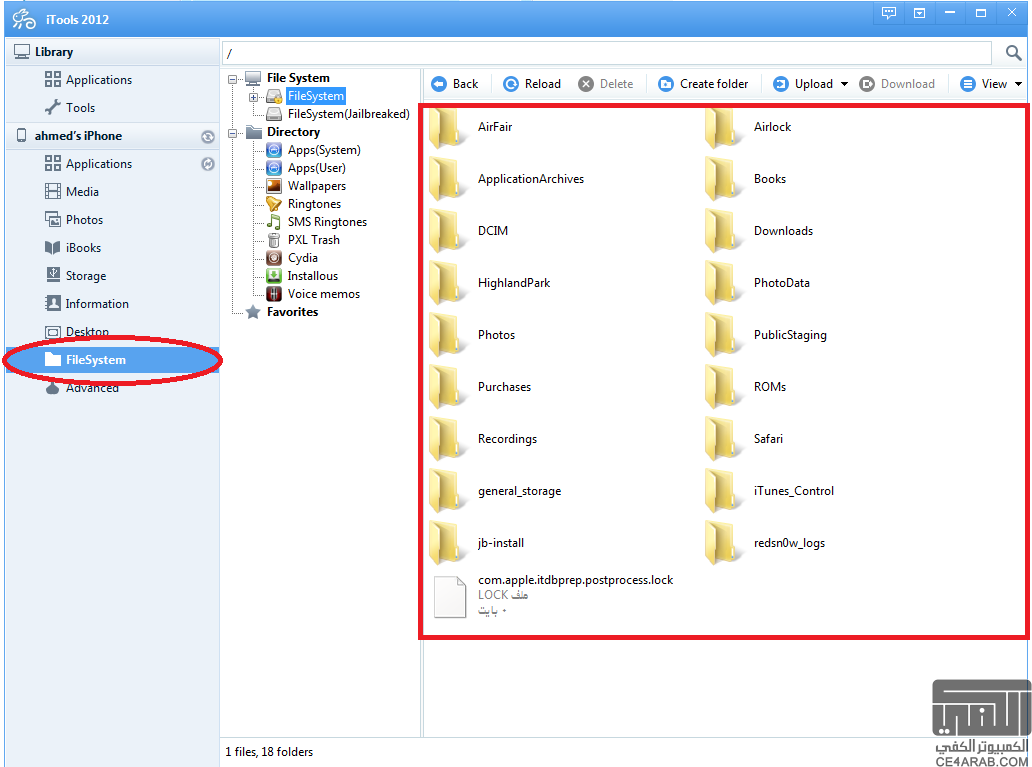
Task: Focus the path address field
Action: pyautogui.click(x=607, y=53)
